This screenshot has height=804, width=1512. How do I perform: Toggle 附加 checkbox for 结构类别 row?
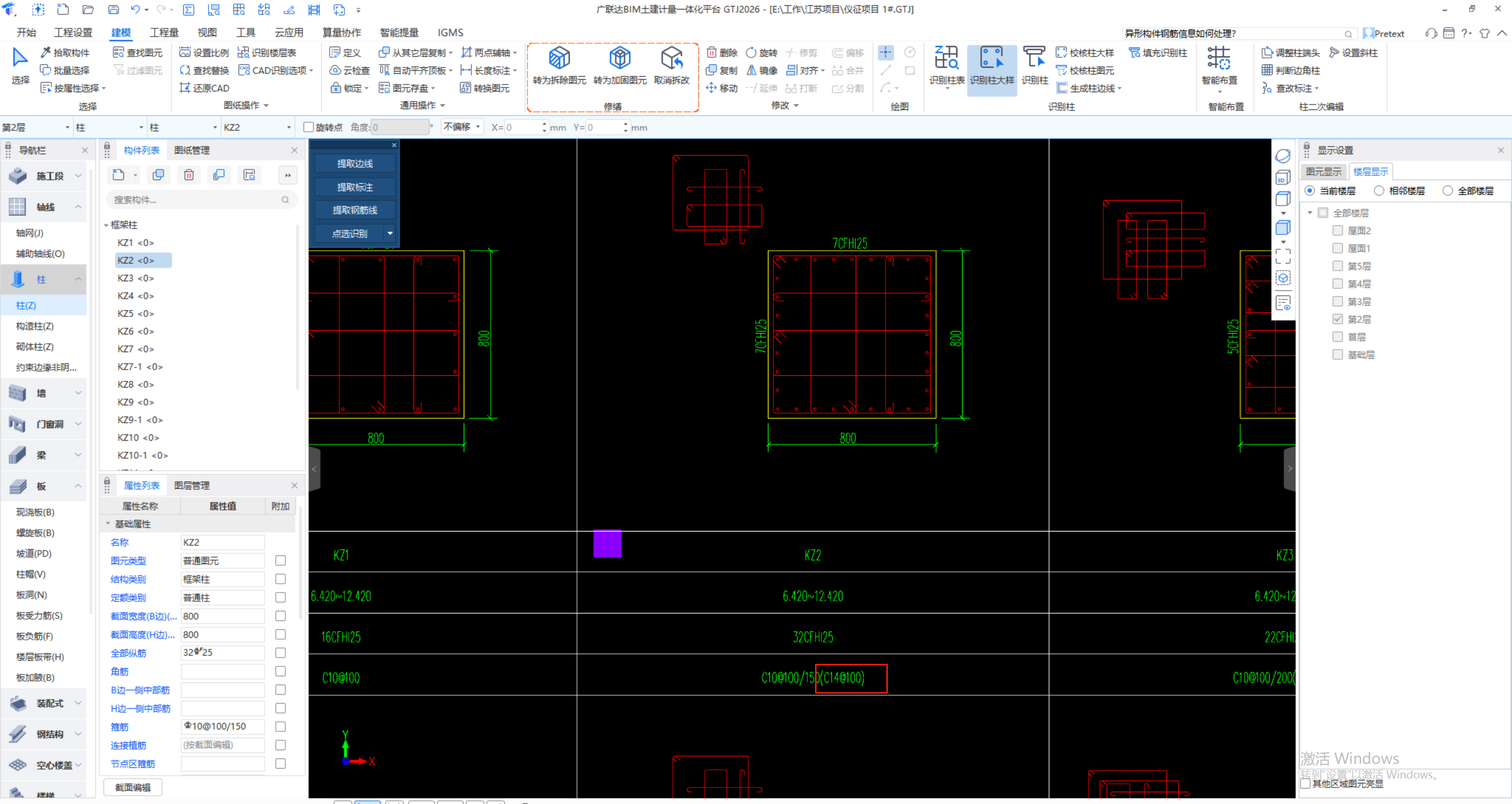tap(281, 579)
